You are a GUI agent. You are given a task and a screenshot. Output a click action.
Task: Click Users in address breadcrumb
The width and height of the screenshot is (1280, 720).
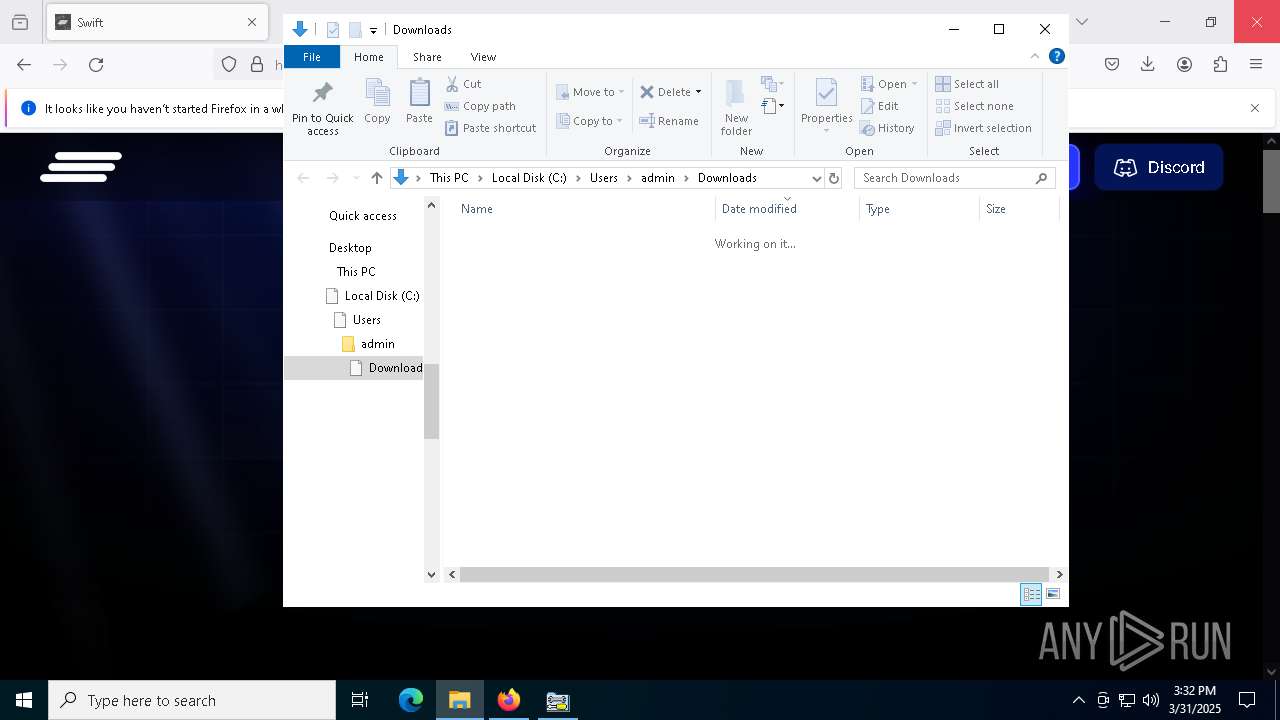pos(604,178)
